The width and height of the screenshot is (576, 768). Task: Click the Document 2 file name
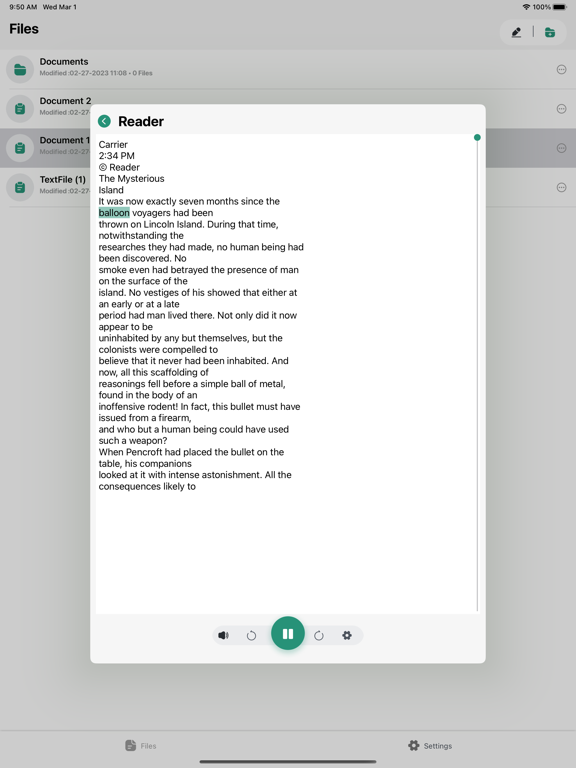click(x=65, y=101)
